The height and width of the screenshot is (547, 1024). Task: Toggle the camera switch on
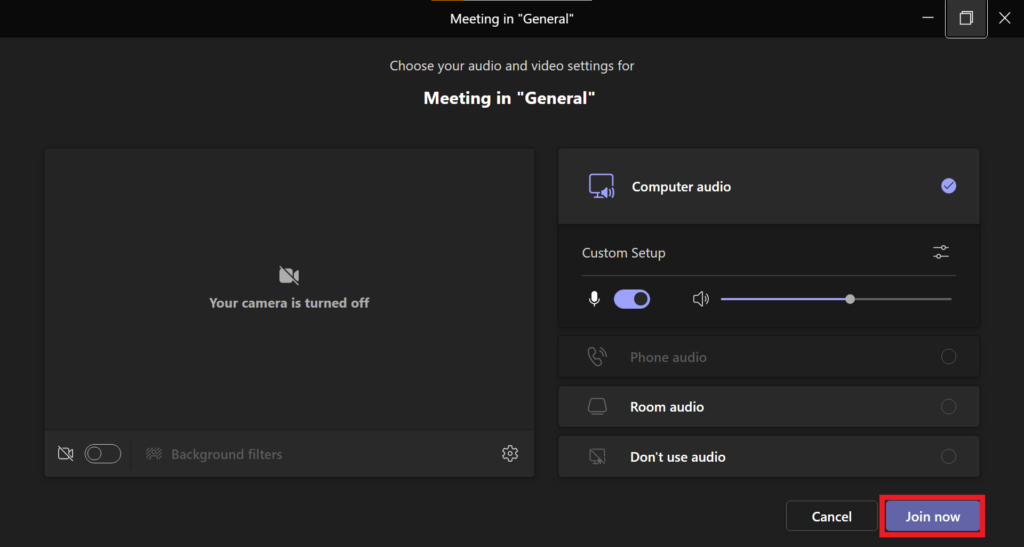(103, 454)
